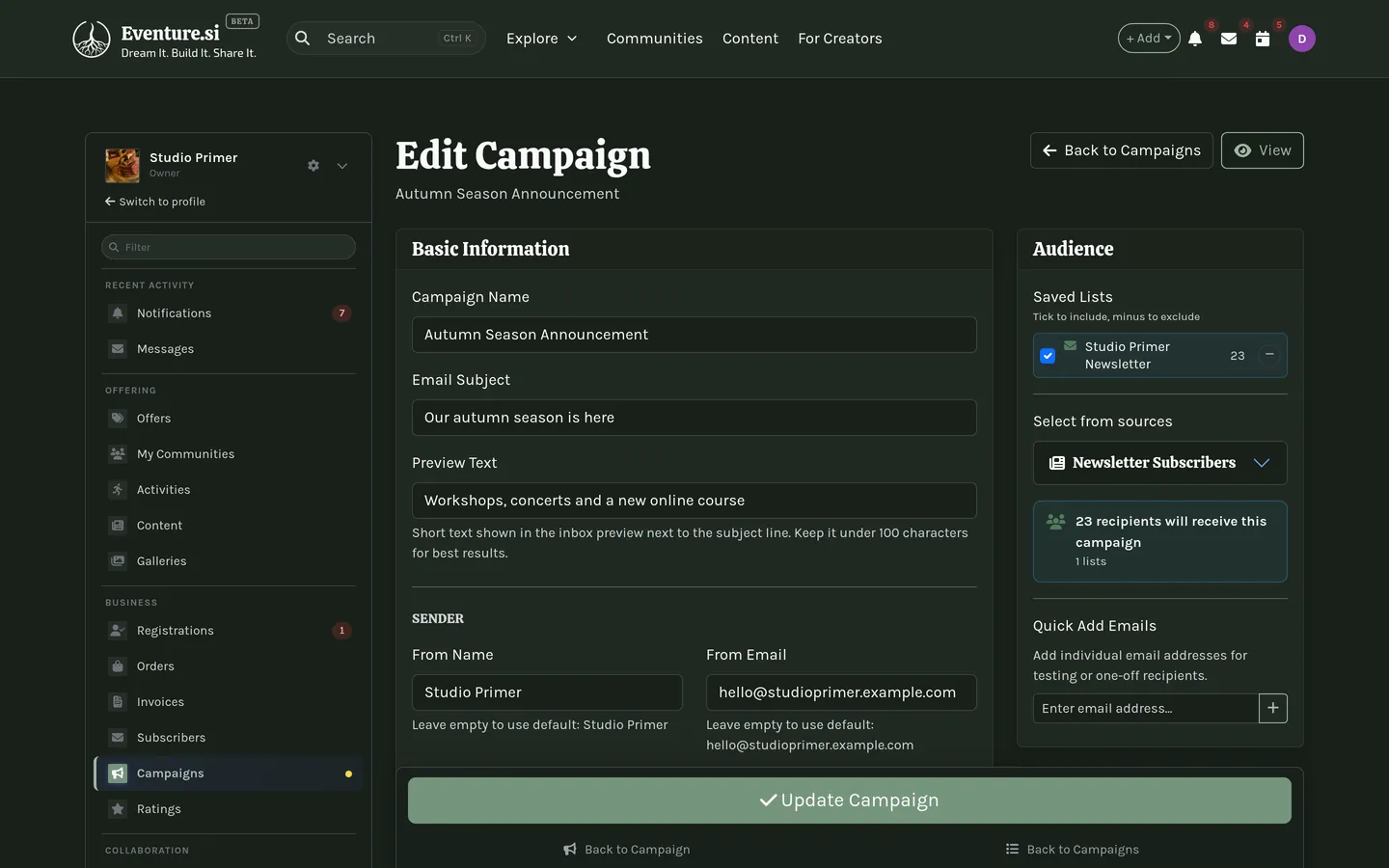1389x868 pixels.
Task: Click the Update Campaign button
Action: [x=850, y=800]
